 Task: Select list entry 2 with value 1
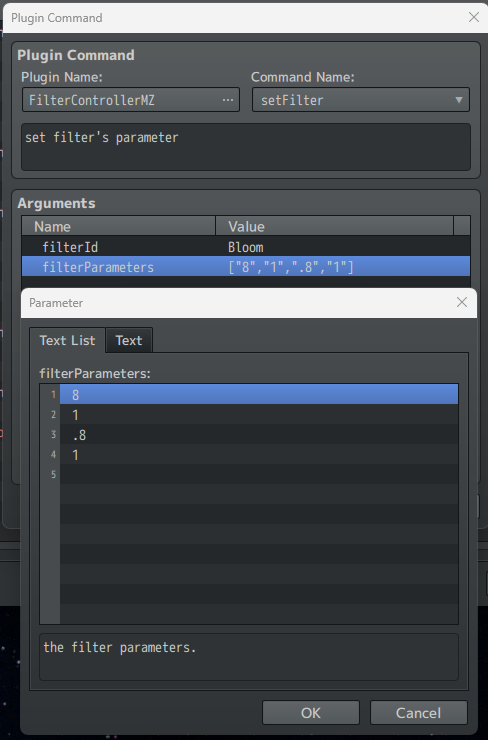point(259,414)
